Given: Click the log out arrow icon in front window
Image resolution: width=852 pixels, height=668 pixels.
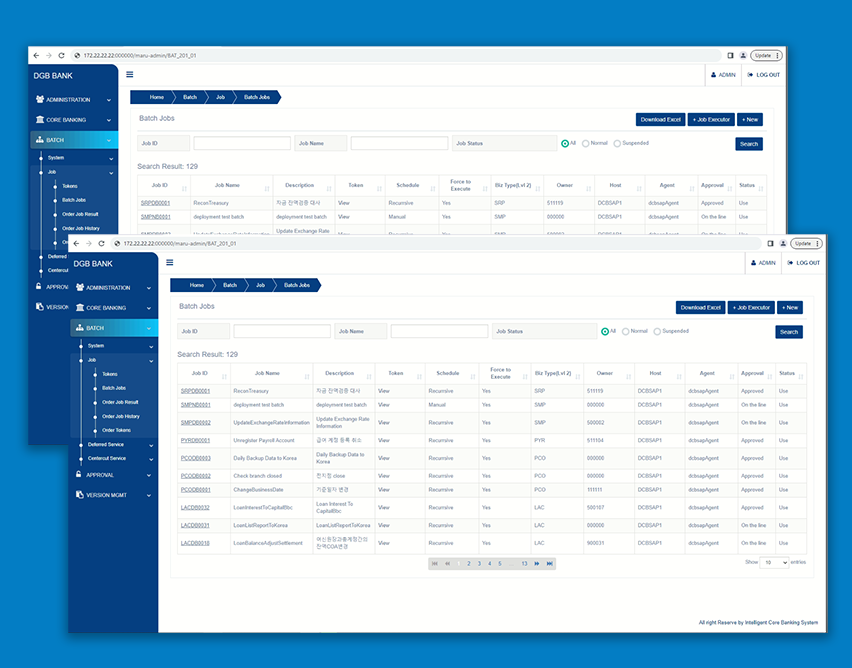Looking at the screenshot, I should pyautogui.click(x=791, y=263).
